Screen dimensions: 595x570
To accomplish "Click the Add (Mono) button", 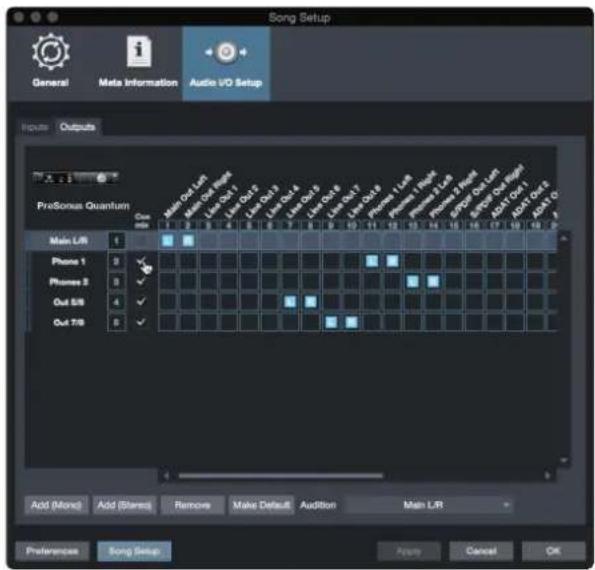I will tap(57, 505).
